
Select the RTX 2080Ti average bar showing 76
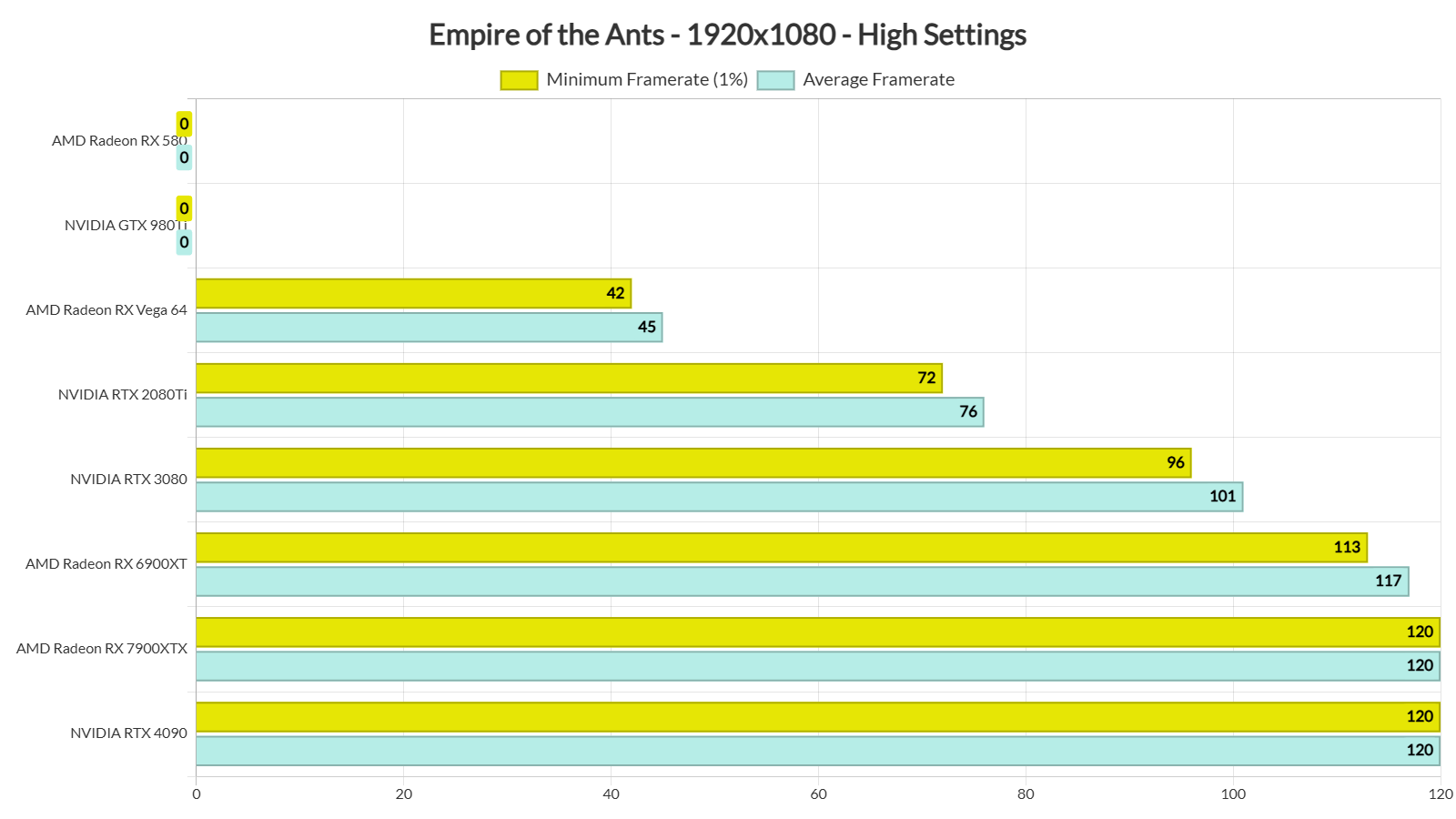pyautogui.click(x=590, y=412)
